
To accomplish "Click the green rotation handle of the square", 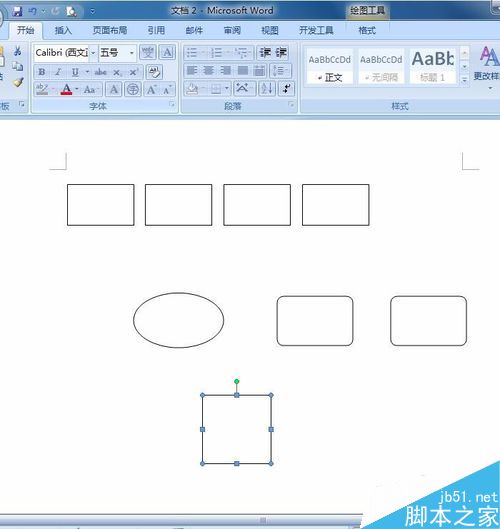I will pyautogui.click(x=237, y=381).
